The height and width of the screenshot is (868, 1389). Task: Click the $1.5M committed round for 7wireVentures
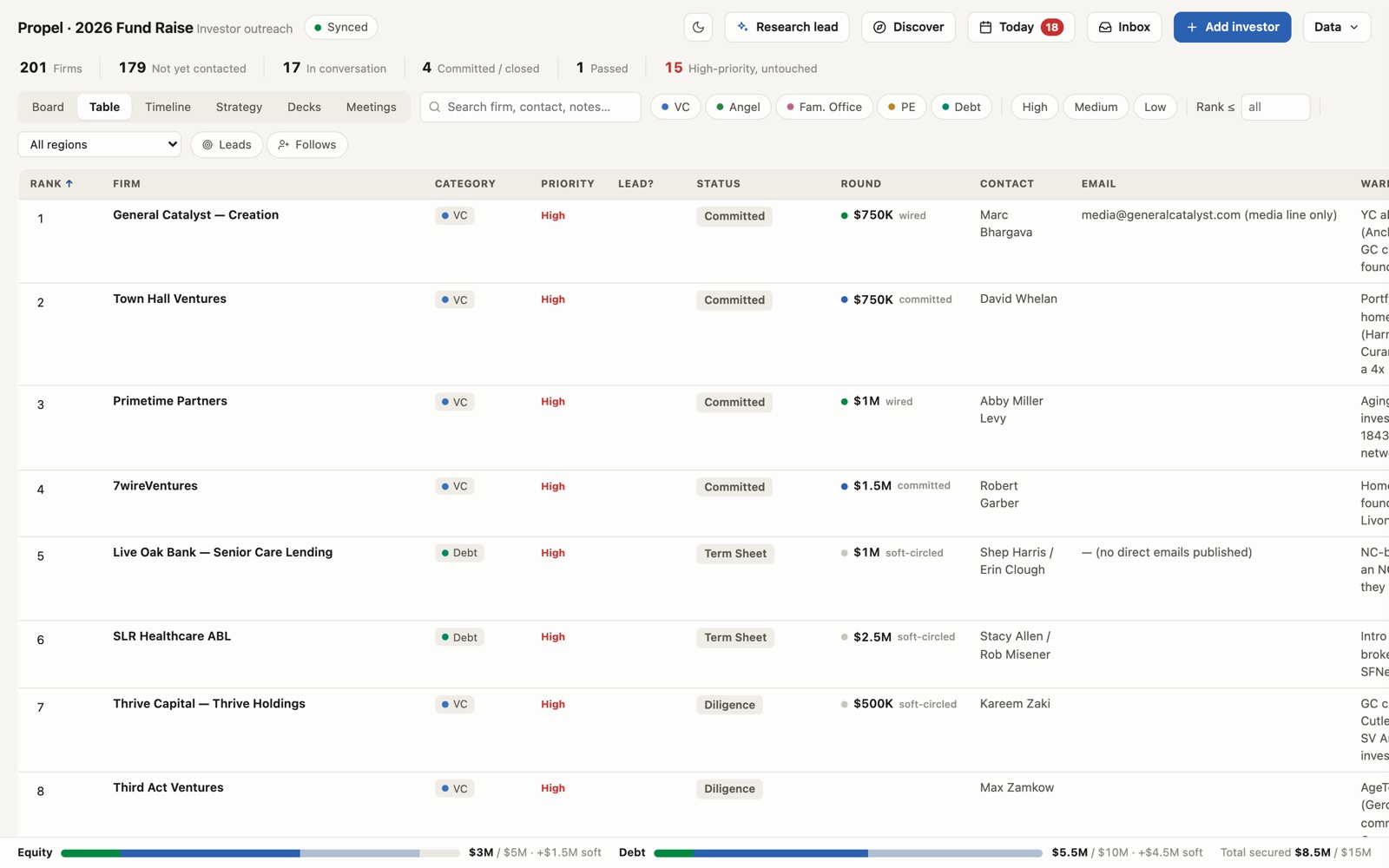click(x=896, y=486)
